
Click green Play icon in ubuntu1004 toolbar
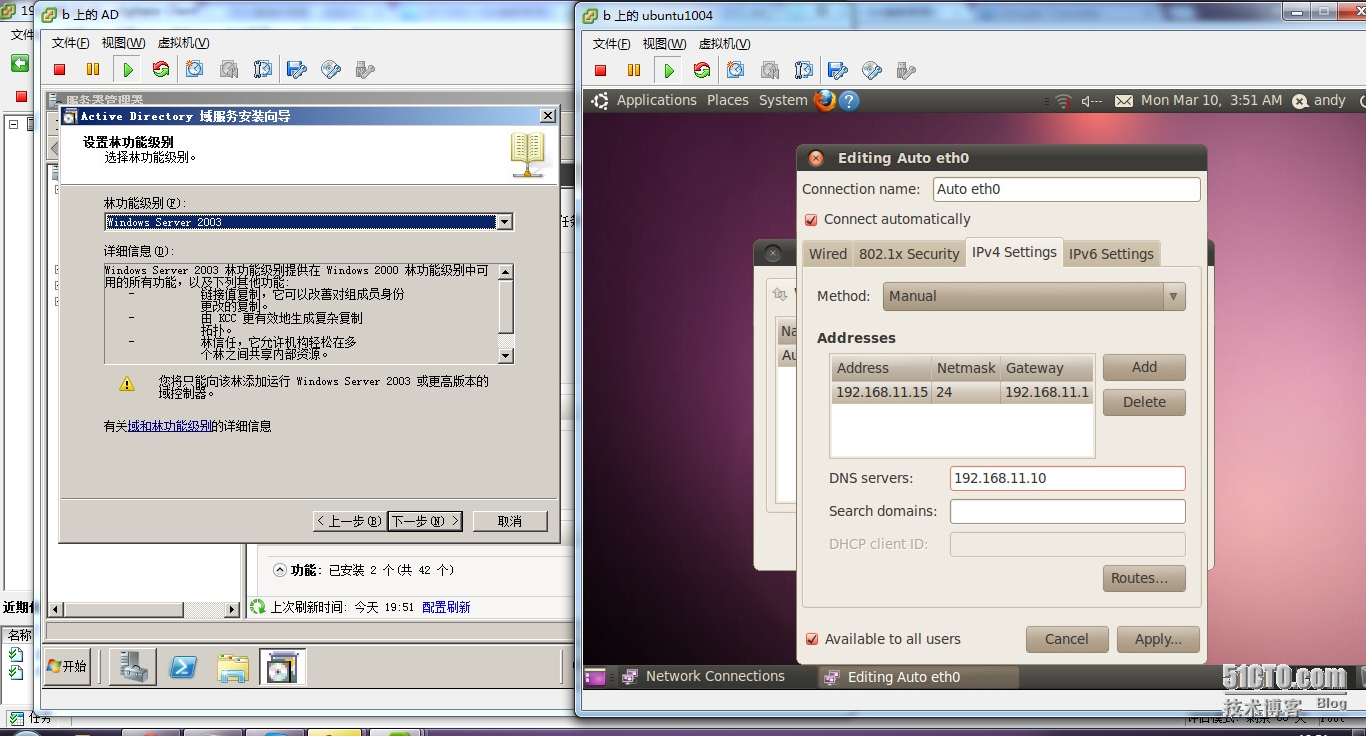click(x=669, y=70)
